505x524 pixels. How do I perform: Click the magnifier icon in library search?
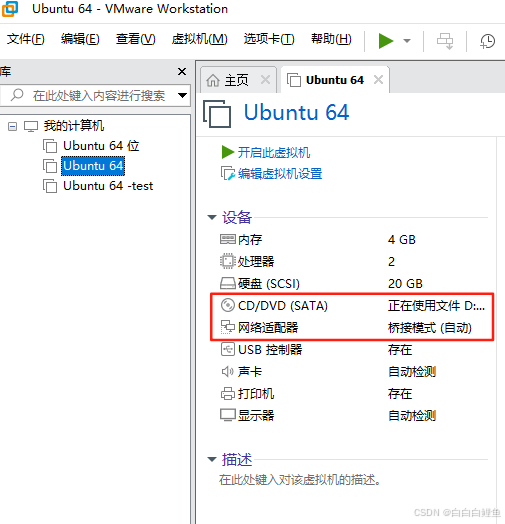click(x=17, y=95)
